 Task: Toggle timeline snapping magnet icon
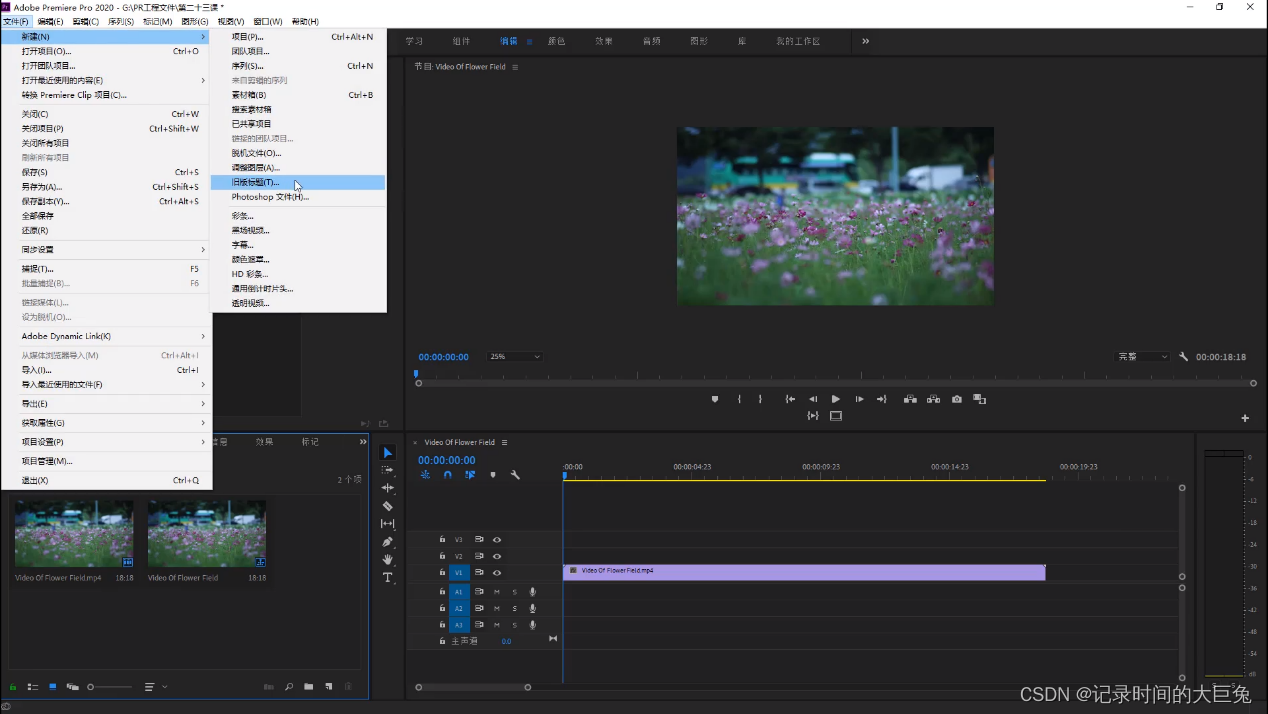point(447,475)
